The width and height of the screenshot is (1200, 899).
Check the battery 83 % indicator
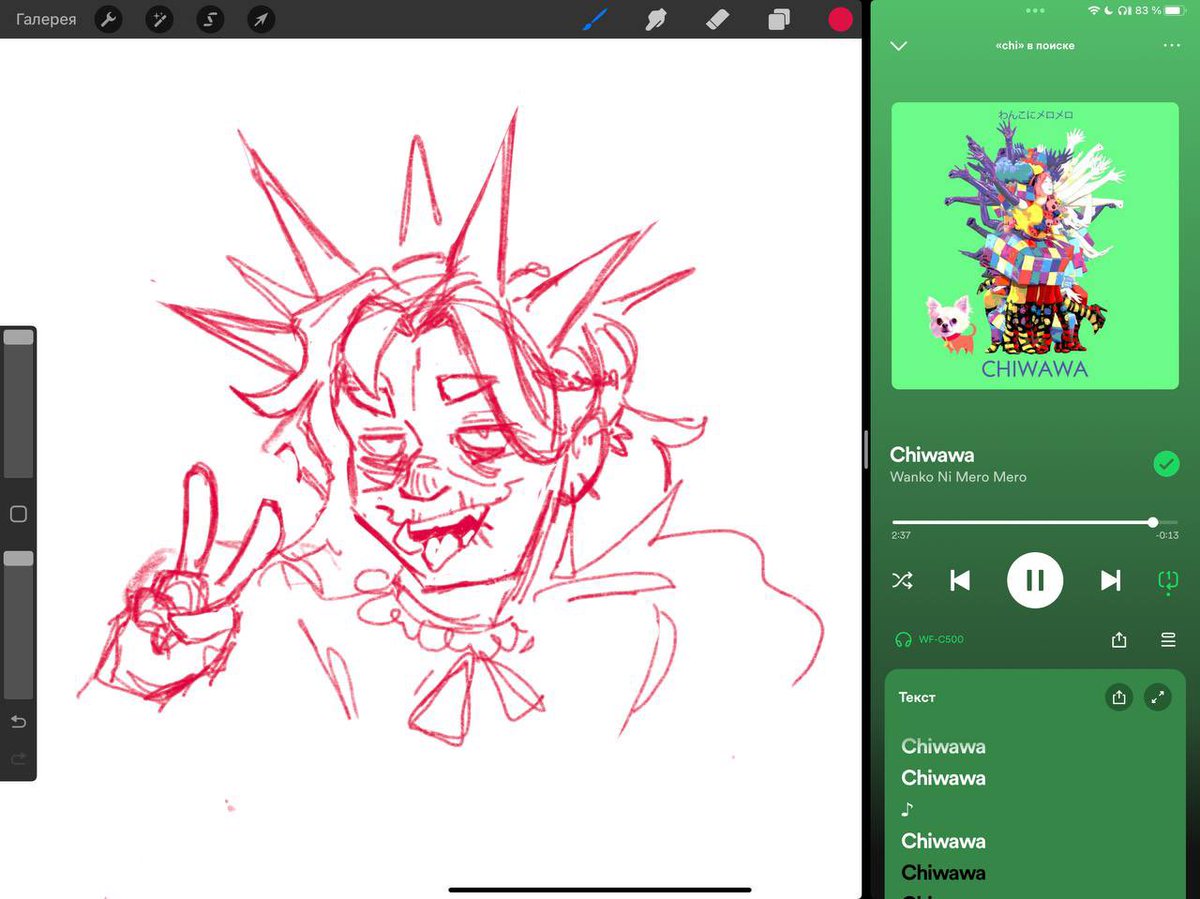pyautogui.click(x=1161, y=10)
